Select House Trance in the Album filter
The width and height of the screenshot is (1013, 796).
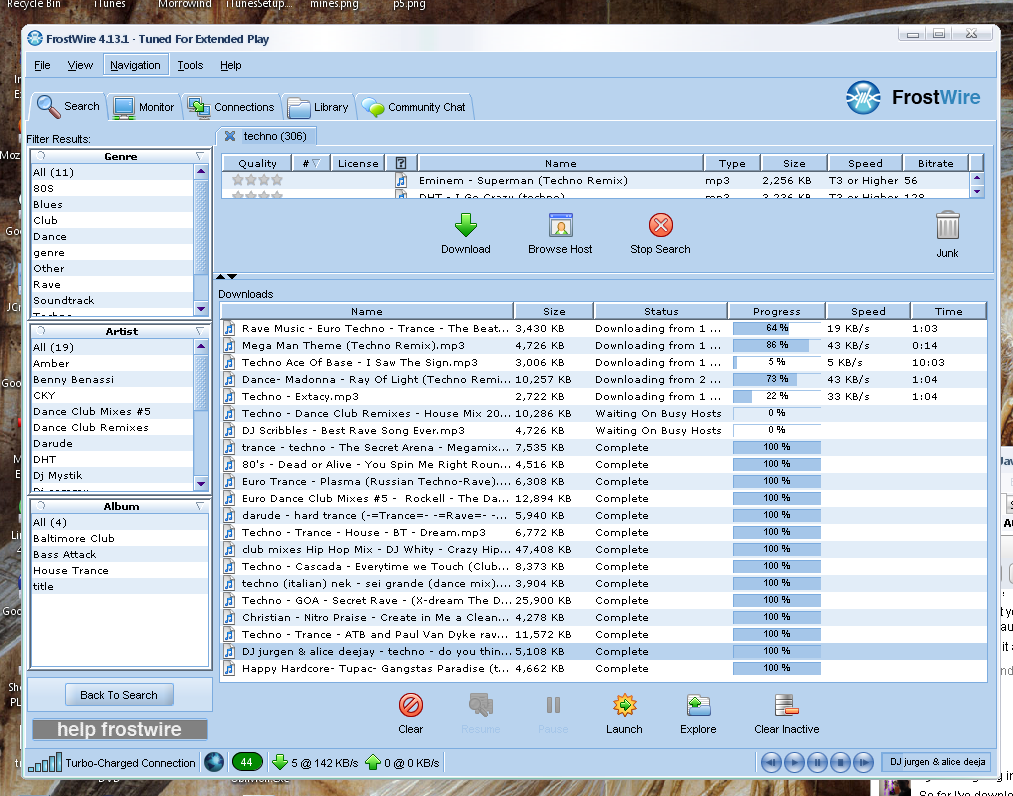coord(120,571)
